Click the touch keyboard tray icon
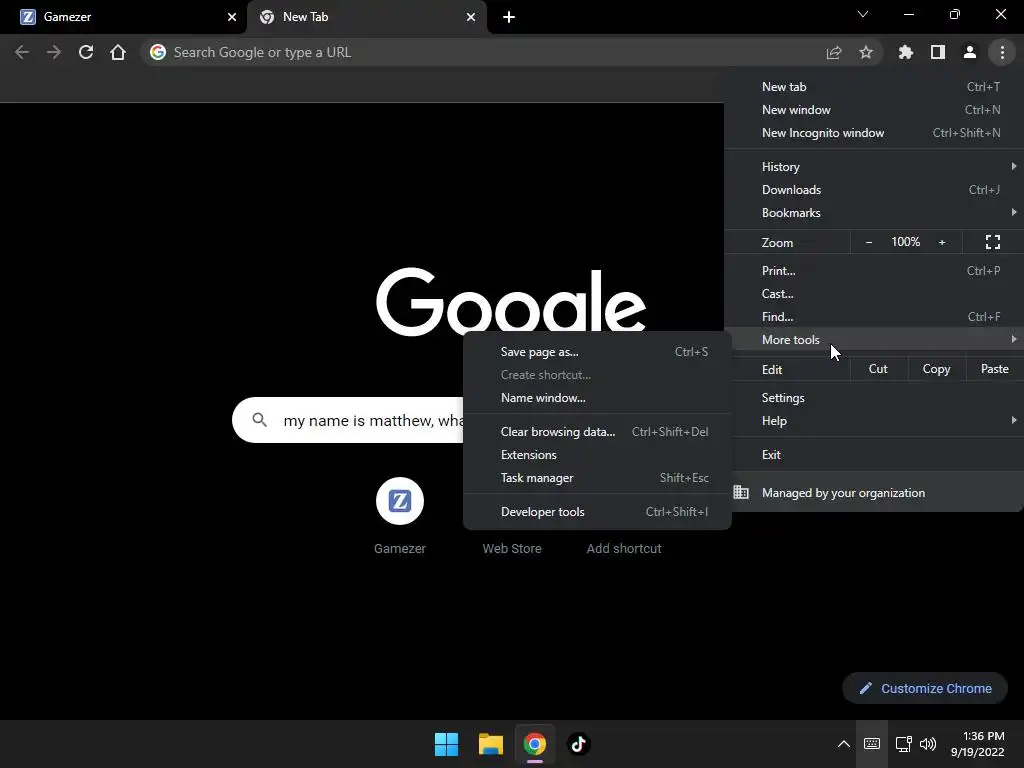Screen dimensions: 1024x768 pyautogui.click(x=872, y=744)
